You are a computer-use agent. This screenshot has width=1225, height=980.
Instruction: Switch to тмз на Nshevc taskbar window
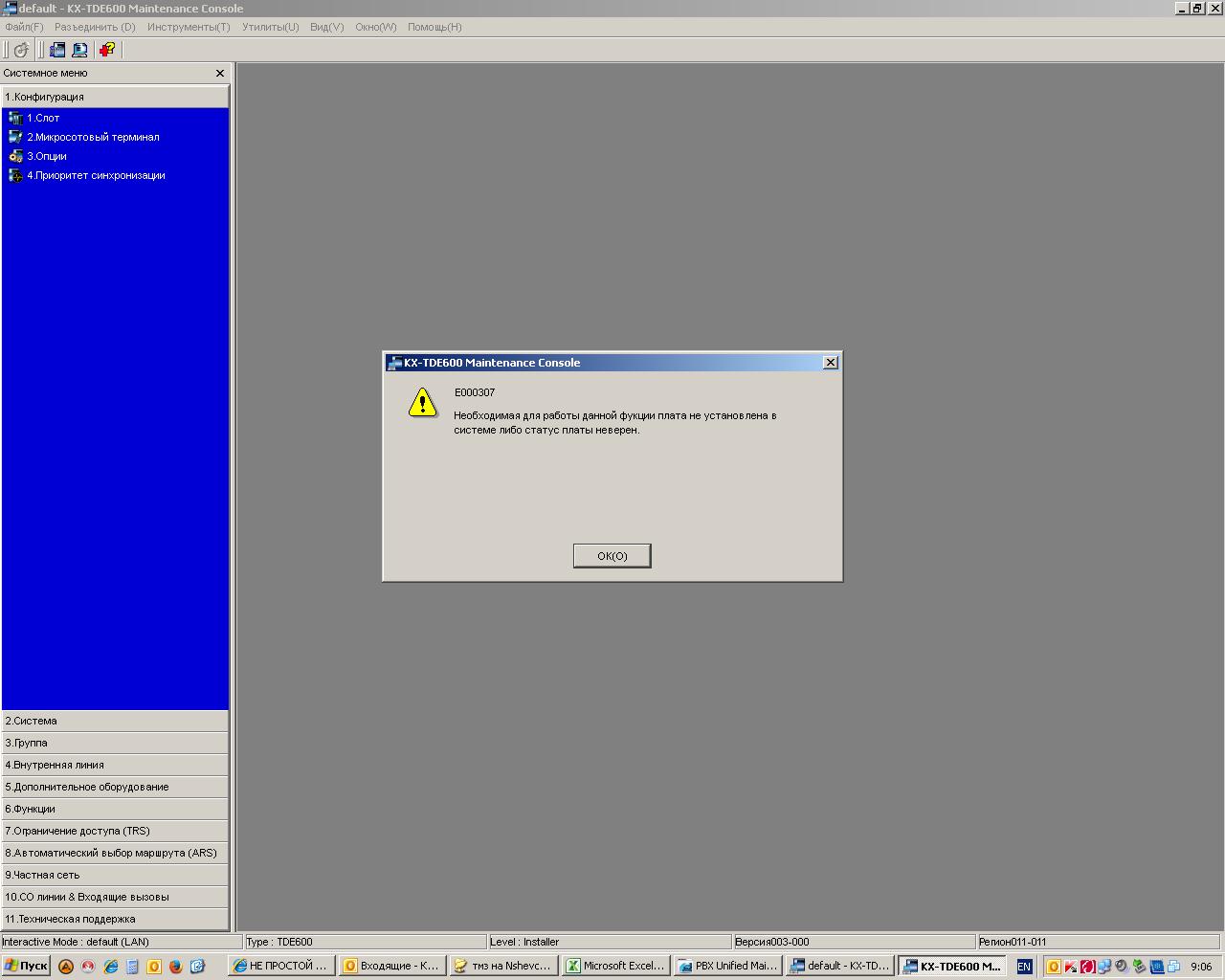504,967
